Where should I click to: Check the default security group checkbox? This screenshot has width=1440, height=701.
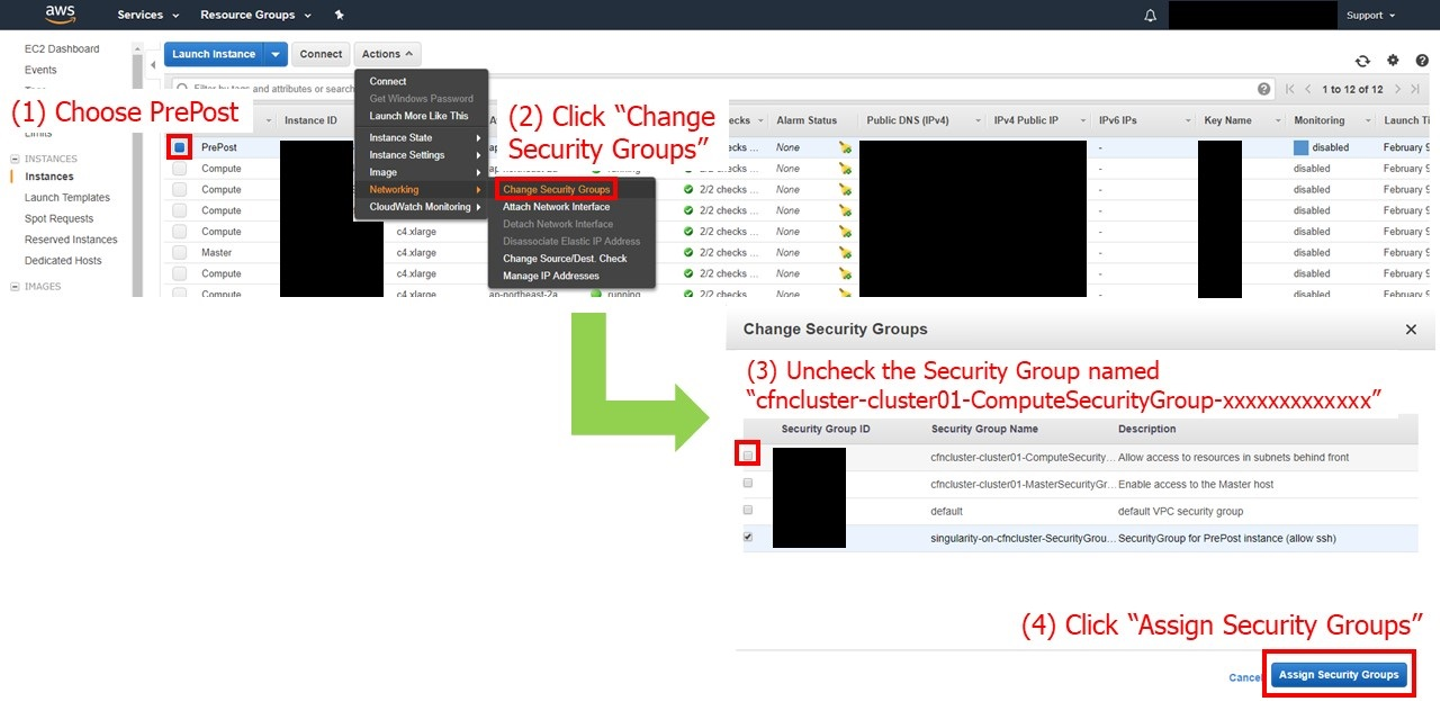(748, 509)
